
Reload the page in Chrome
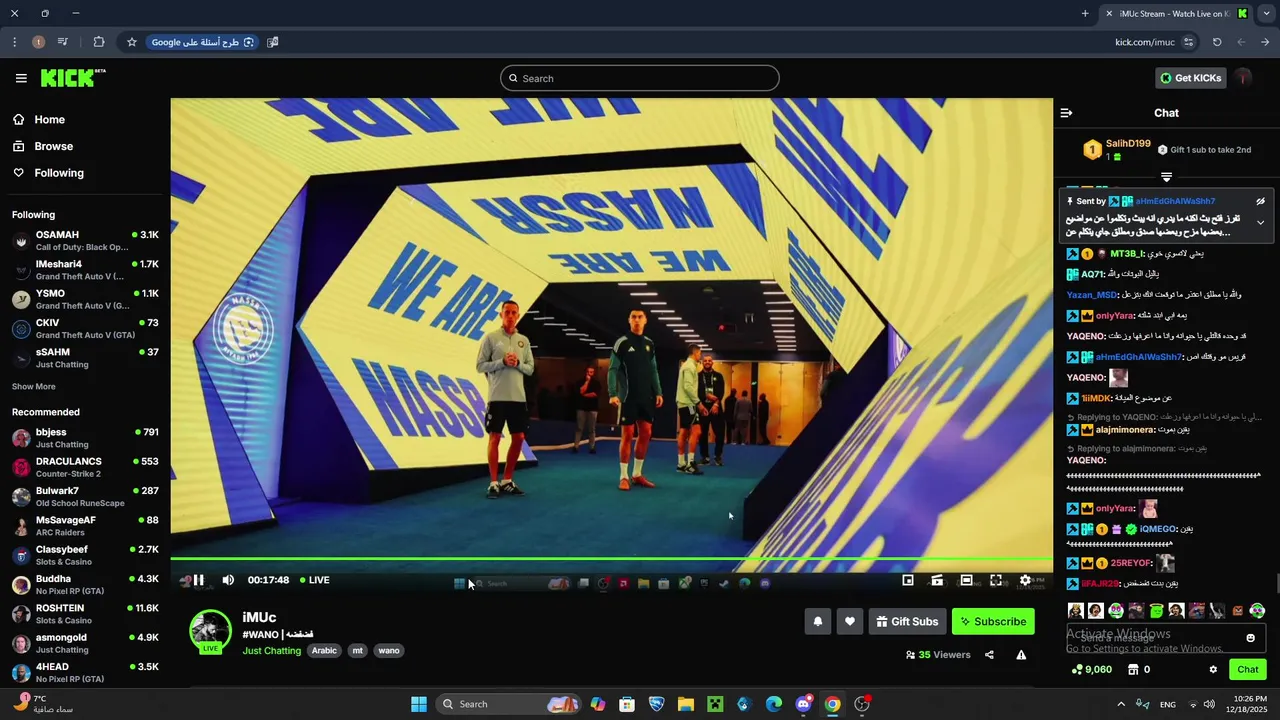[1217, 42]
